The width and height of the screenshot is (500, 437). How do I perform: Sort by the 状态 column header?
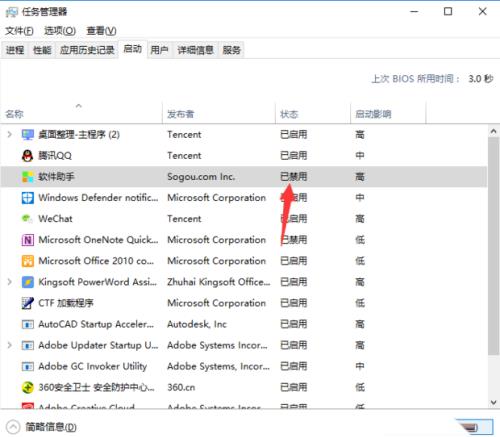[x=313, y=114]
